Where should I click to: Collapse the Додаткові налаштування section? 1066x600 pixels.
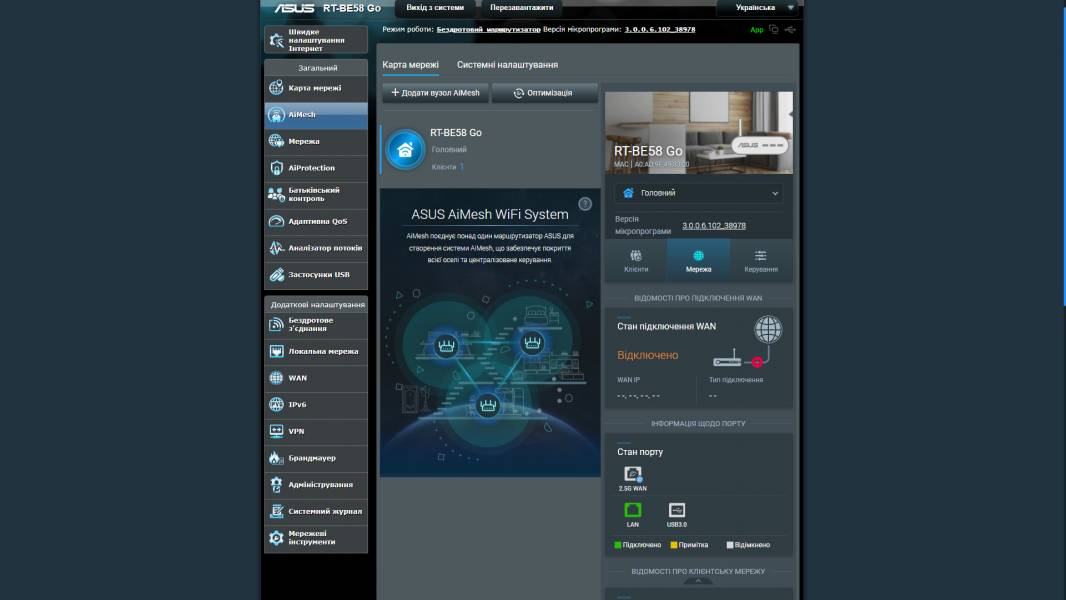coord(315,302)
